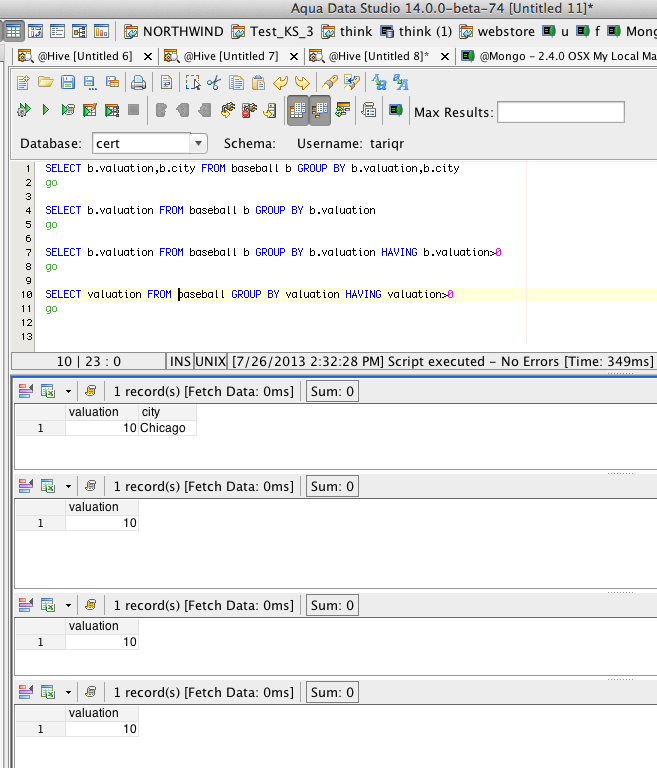Close the @Hive [Untitled 7] tab
This screenshot has width=657, height=768.
tap(294, 57)
